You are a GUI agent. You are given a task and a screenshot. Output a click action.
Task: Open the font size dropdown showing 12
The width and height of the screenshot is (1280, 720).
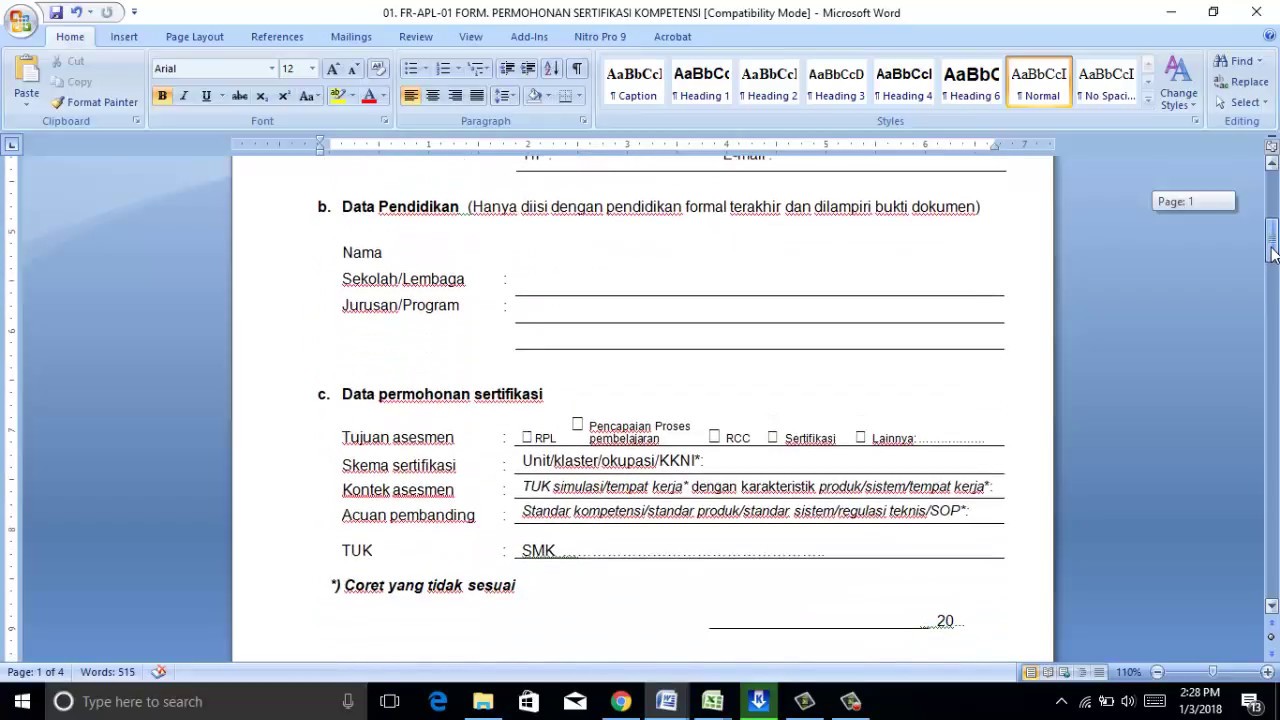(x=312, y=68)
